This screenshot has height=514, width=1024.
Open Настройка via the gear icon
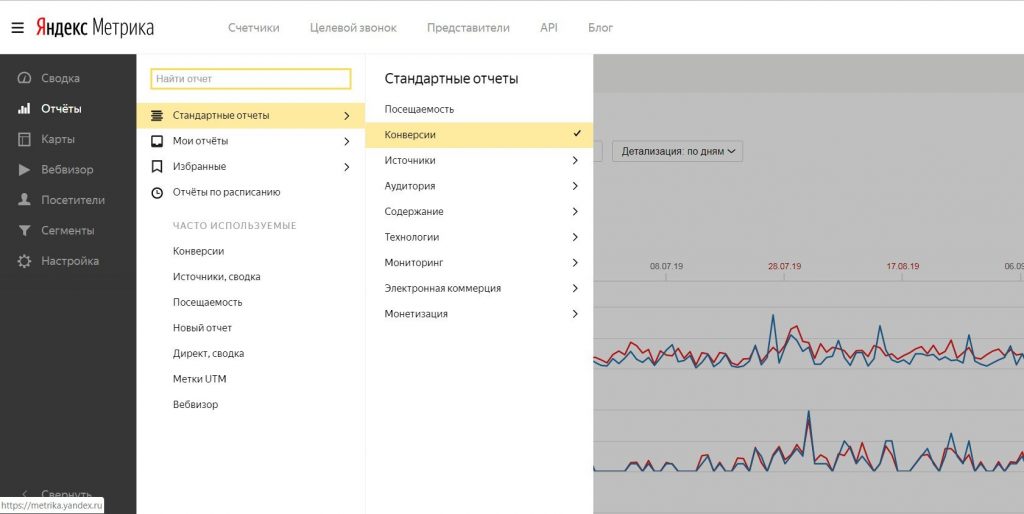coord(24,261)
